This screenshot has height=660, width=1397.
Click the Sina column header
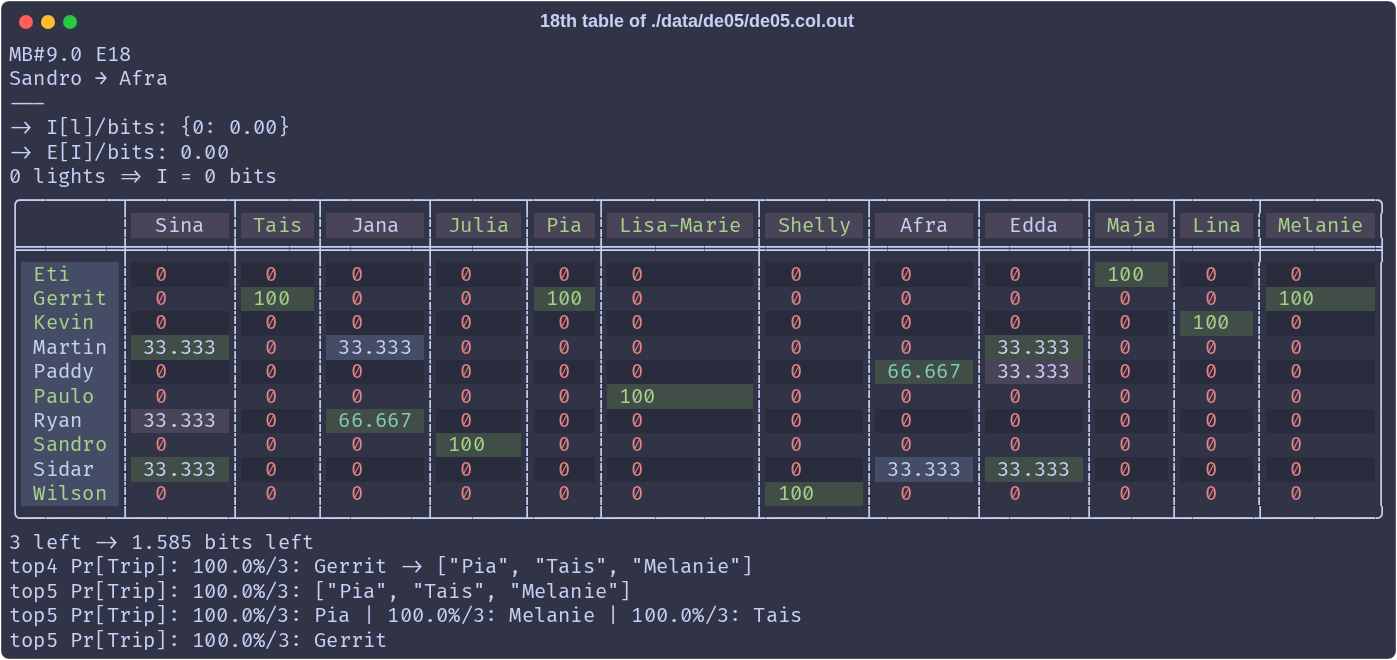point(180,225)
